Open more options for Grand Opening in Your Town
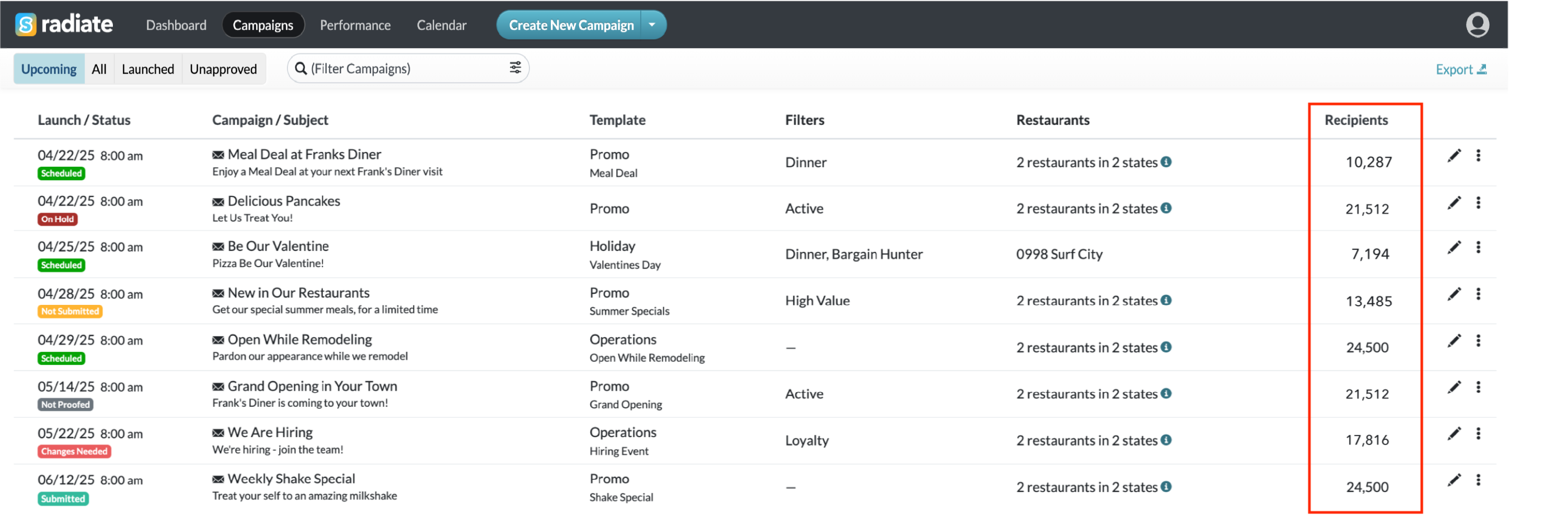Screen dimensions: 1568x523 click(x=1479, y=387)
